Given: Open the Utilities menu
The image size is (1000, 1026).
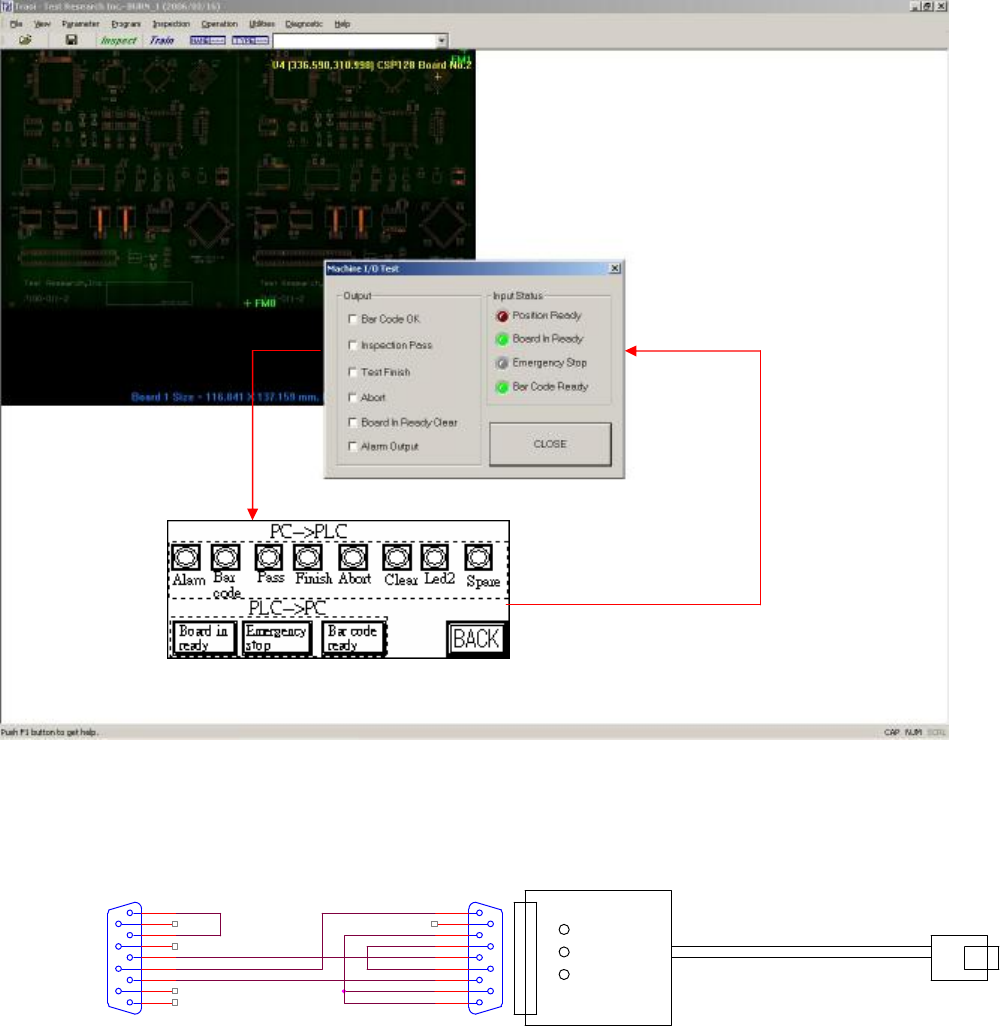Looking at the screenshot, I should [x=262, y=24].
